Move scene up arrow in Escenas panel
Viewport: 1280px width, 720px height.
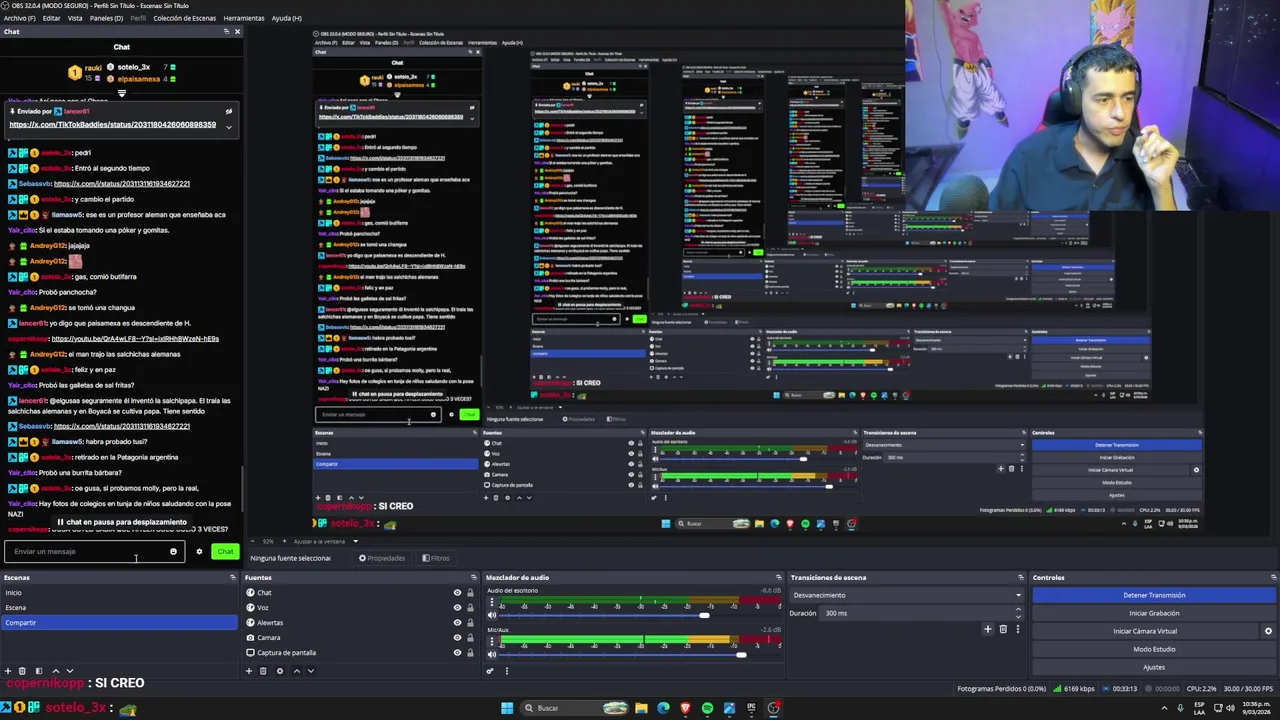(55, 671)
